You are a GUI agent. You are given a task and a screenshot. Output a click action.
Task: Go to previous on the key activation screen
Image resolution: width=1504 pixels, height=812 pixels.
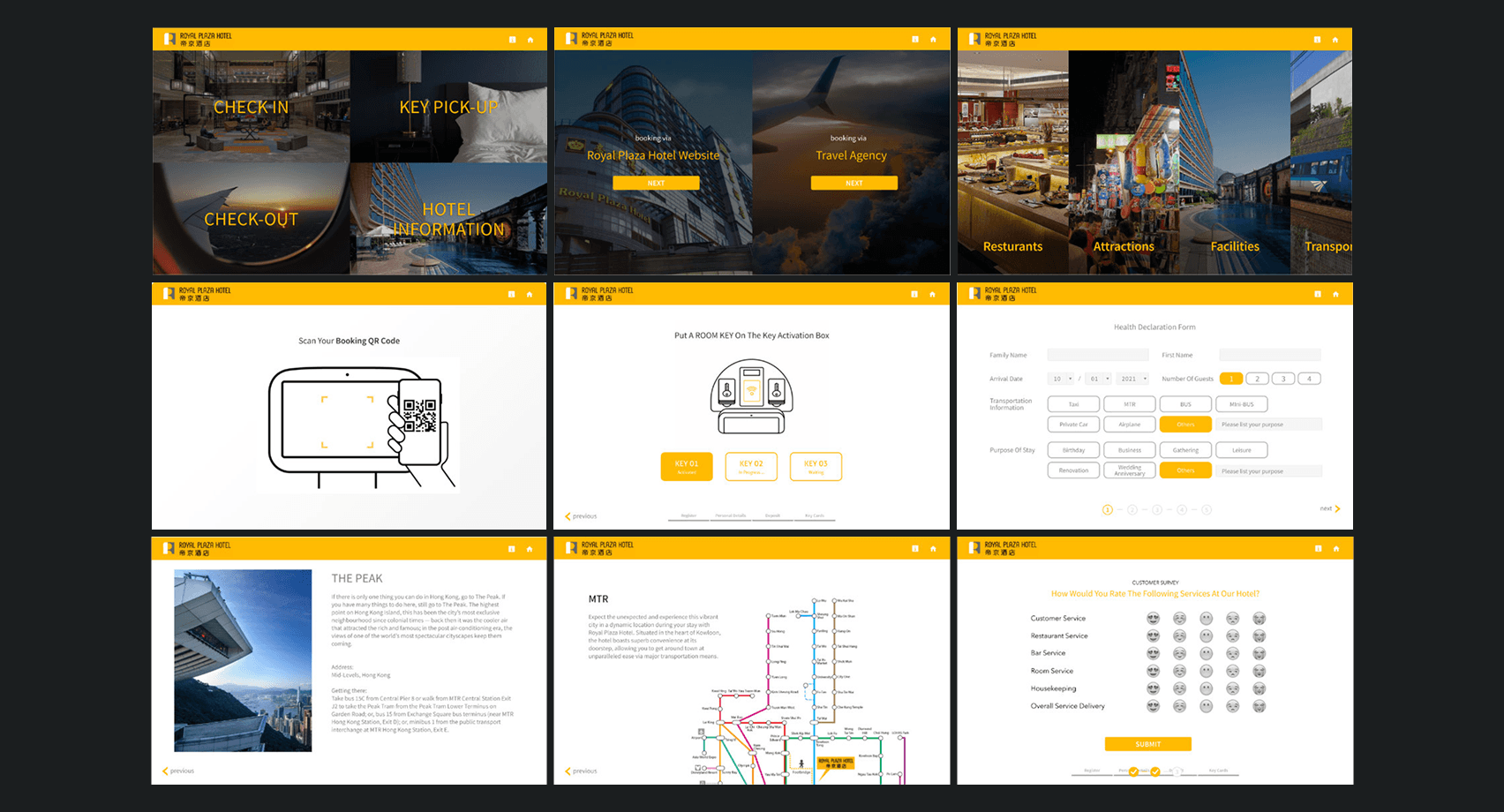click(x=581, y=516)
